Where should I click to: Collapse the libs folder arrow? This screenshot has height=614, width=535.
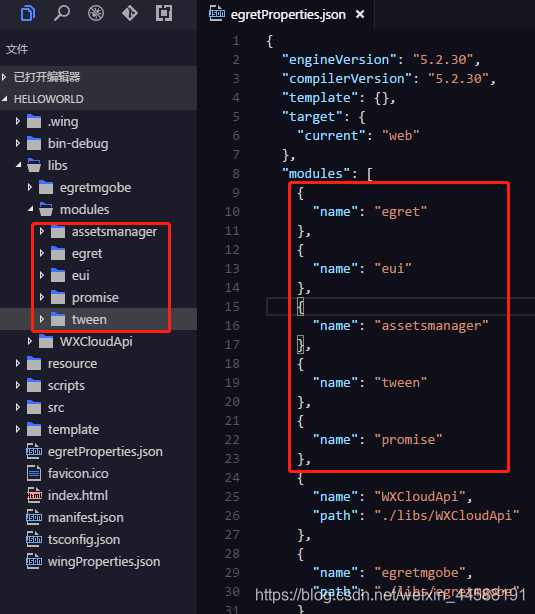tap(18, 165)
